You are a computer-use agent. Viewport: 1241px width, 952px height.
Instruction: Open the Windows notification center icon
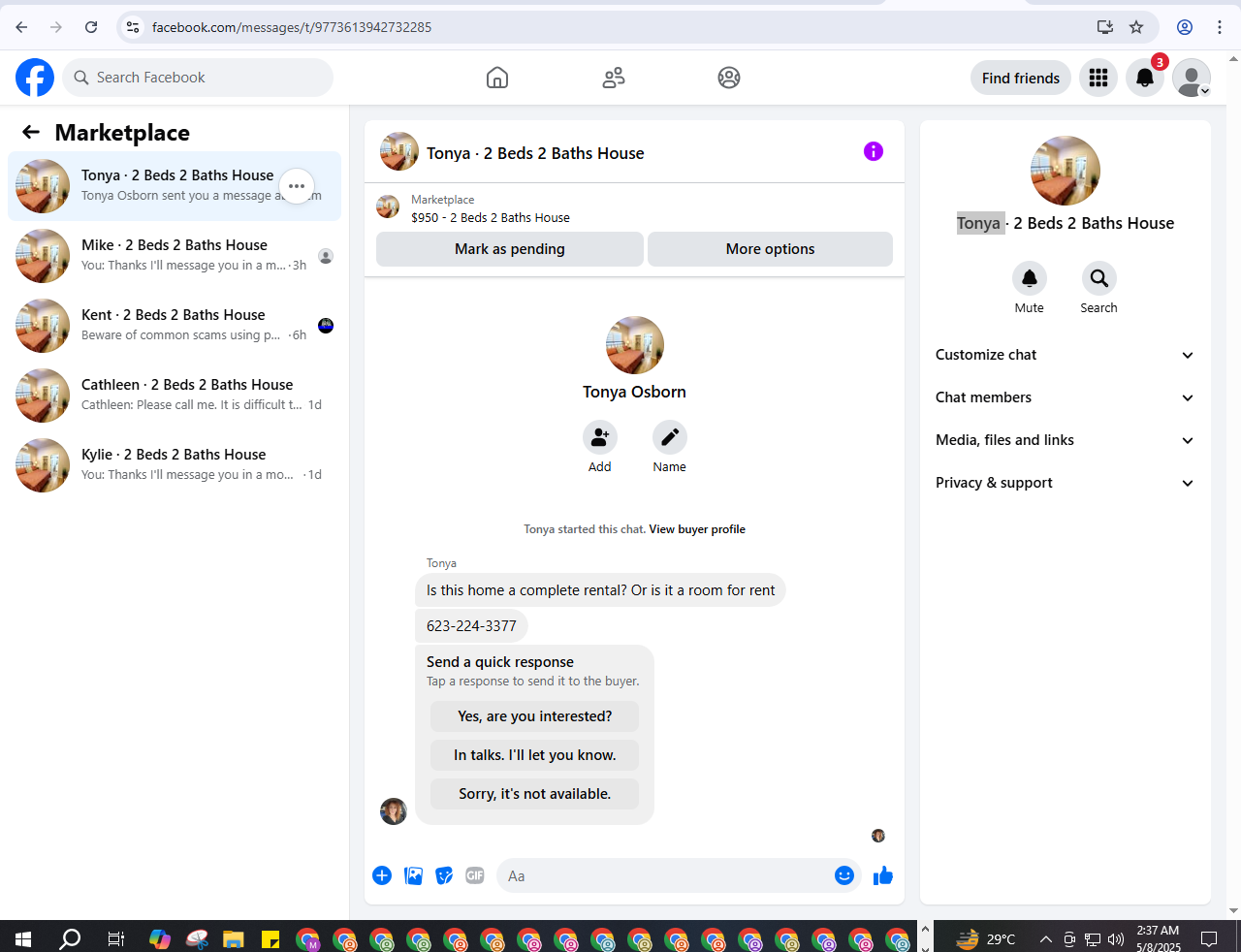coord(1209,938)
